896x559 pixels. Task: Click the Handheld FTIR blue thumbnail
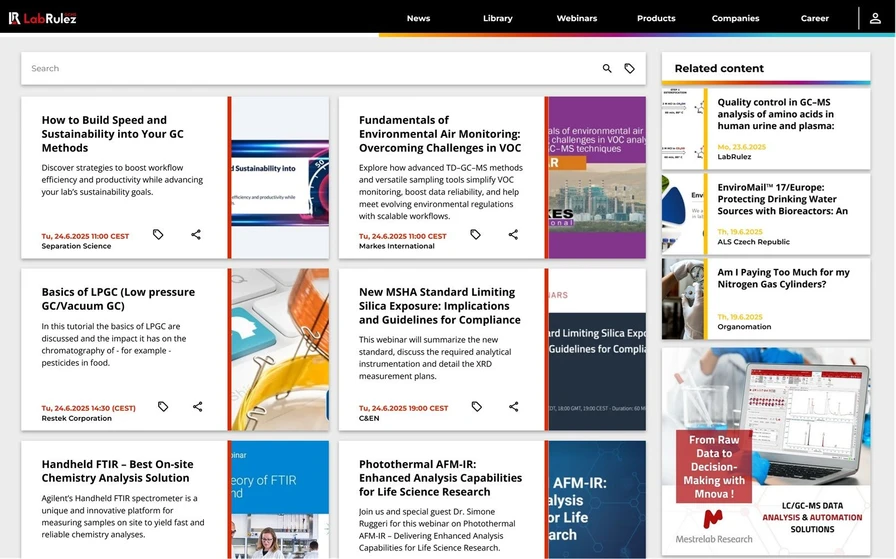pos(280,500)
